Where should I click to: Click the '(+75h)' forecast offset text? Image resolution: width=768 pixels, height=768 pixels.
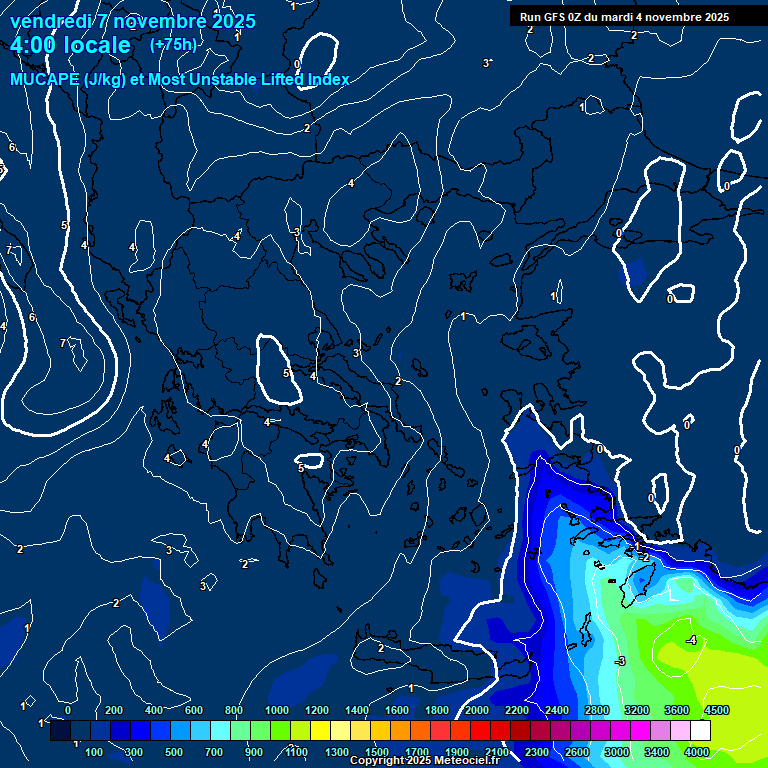(173, 45)
